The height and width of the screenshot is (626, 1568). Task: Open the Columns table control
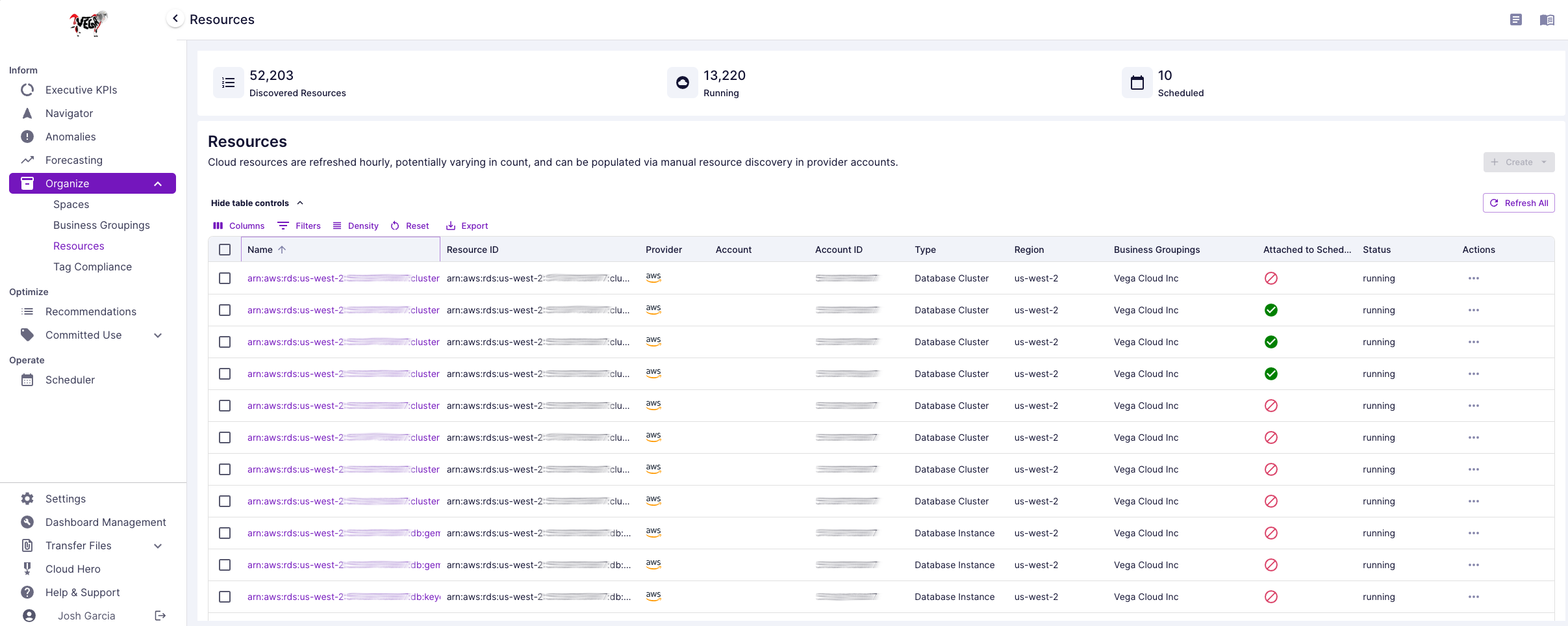point(239,226)
